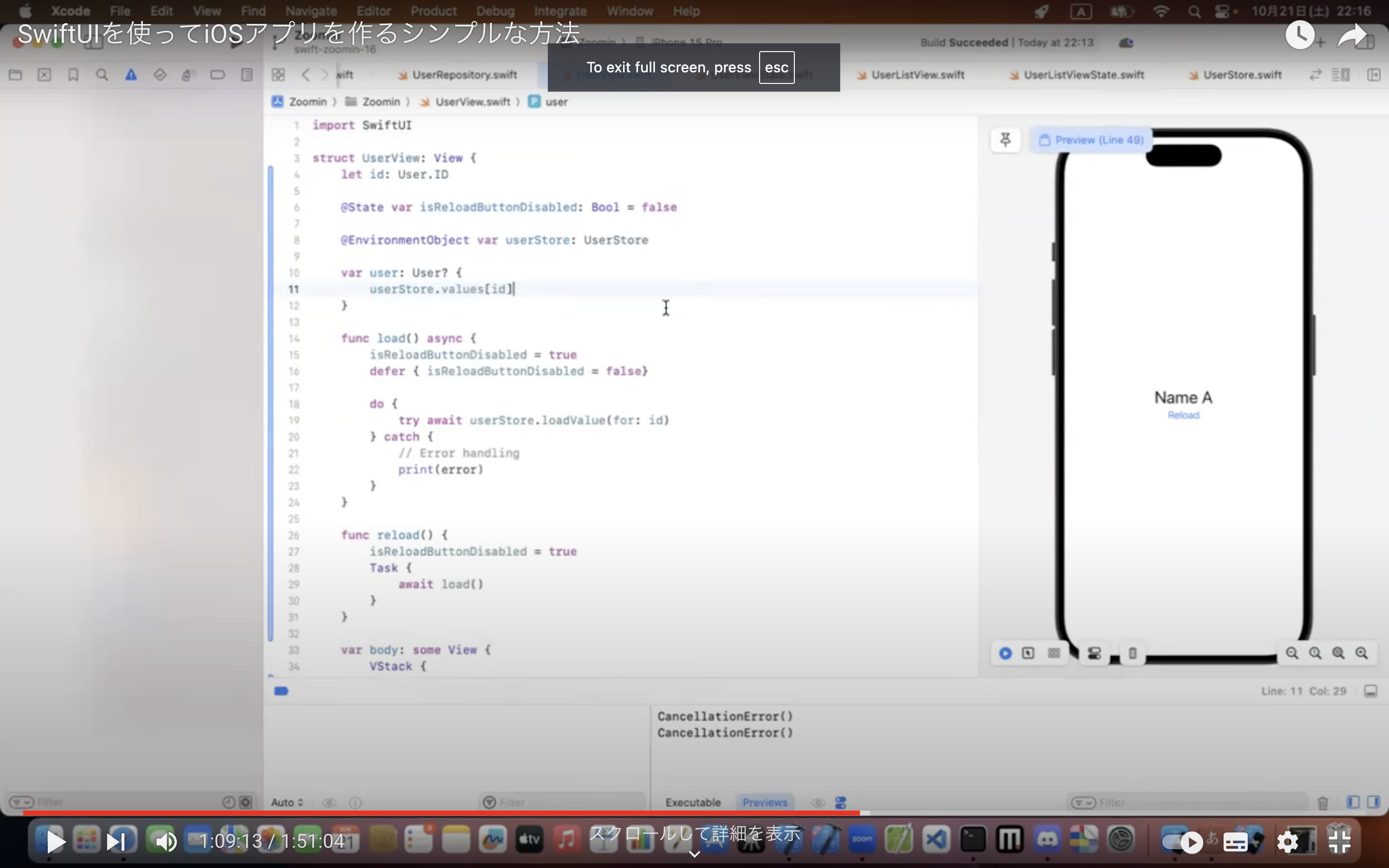Open the preview variants grid icon

(x=1054, y=653)
